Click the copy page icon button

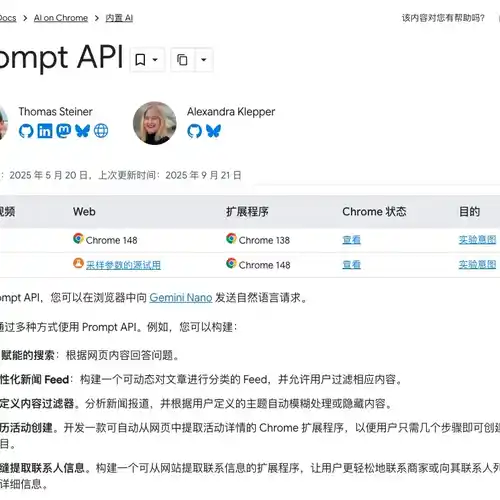tap(182, 60)
